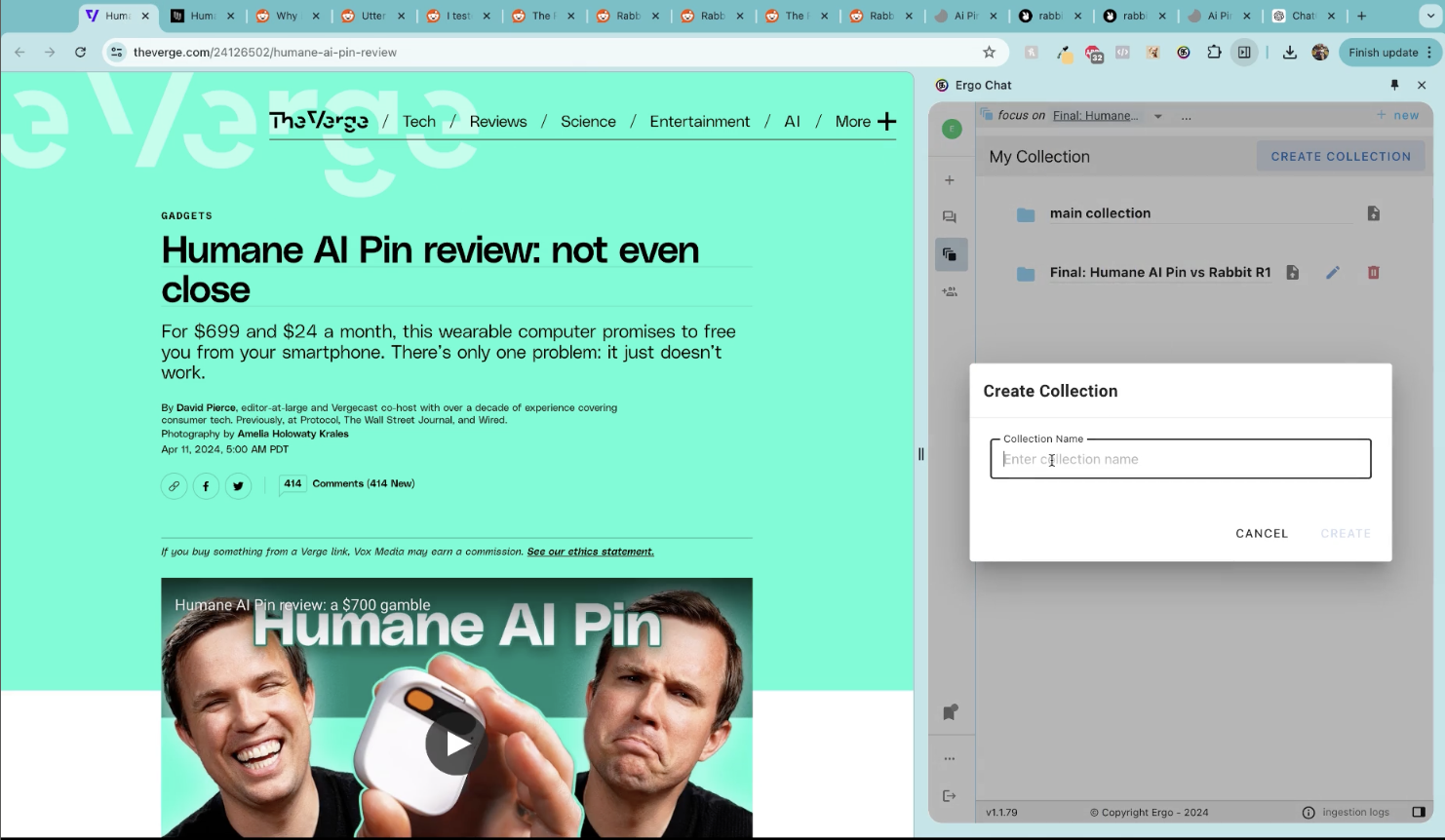
Task: Open the collections icon in Ergo sidebar
Action: (x=951, y=254)
